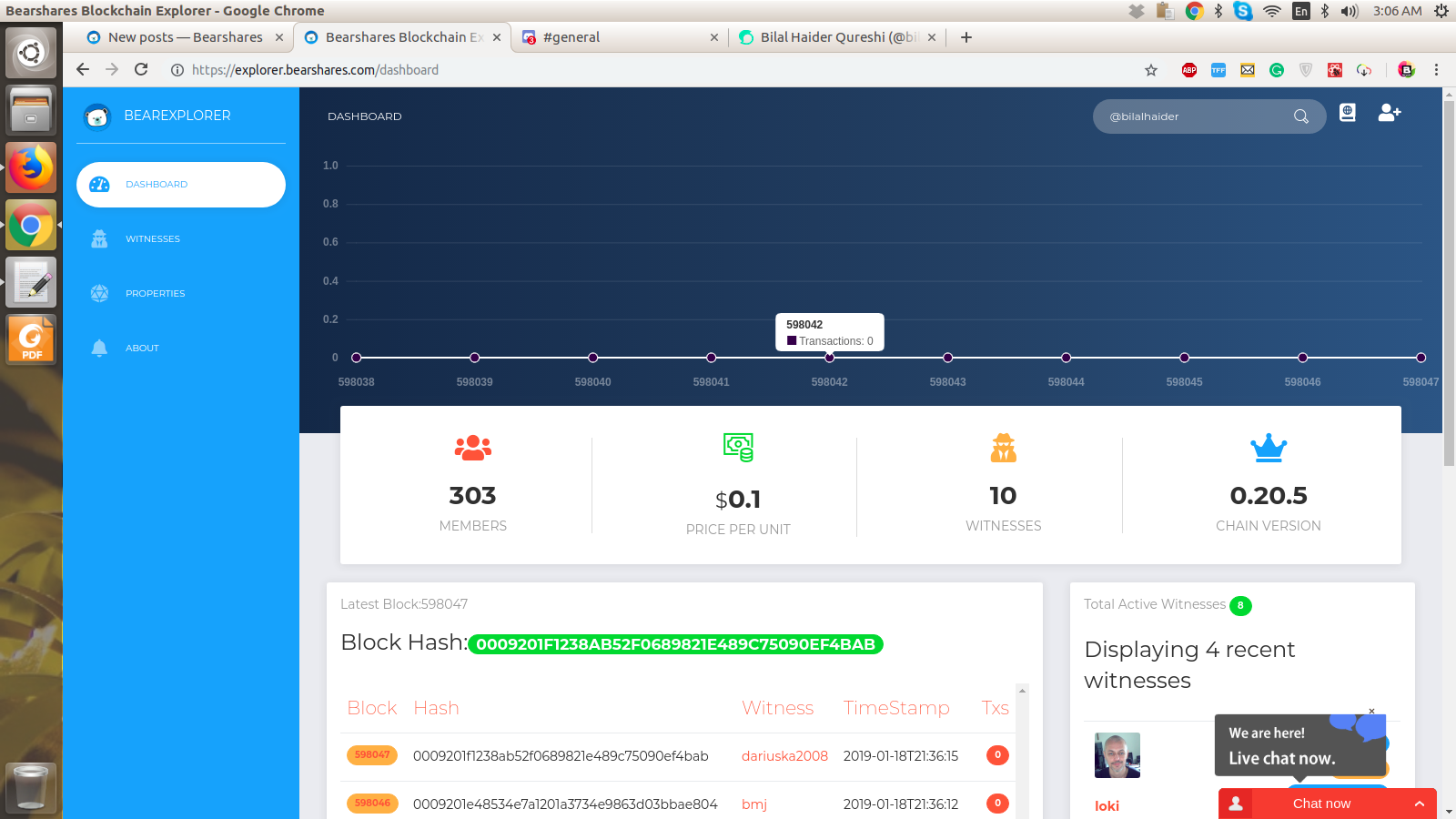Open the Chrome three-dot menu
Viewport: 1456px width, 819px height.
click(1437, 70)
